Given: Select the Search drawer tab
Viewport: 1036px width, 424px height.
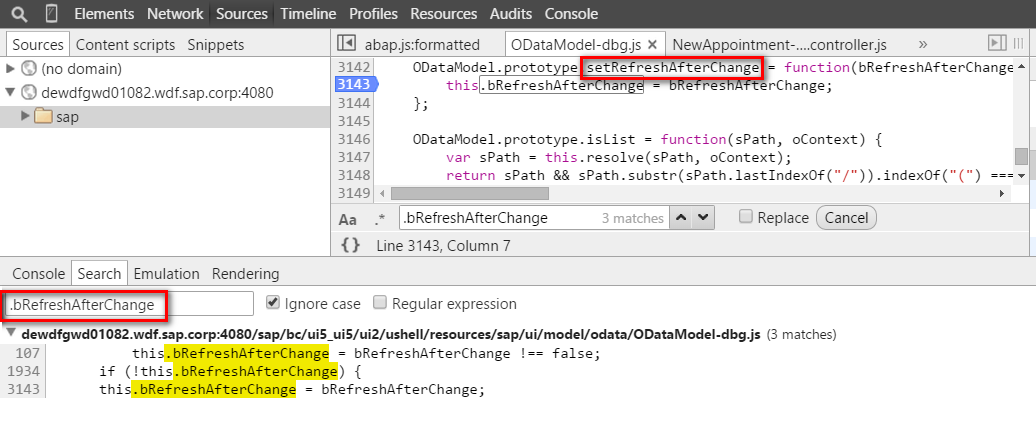Looking at the screenshot, I should point(99,273).
